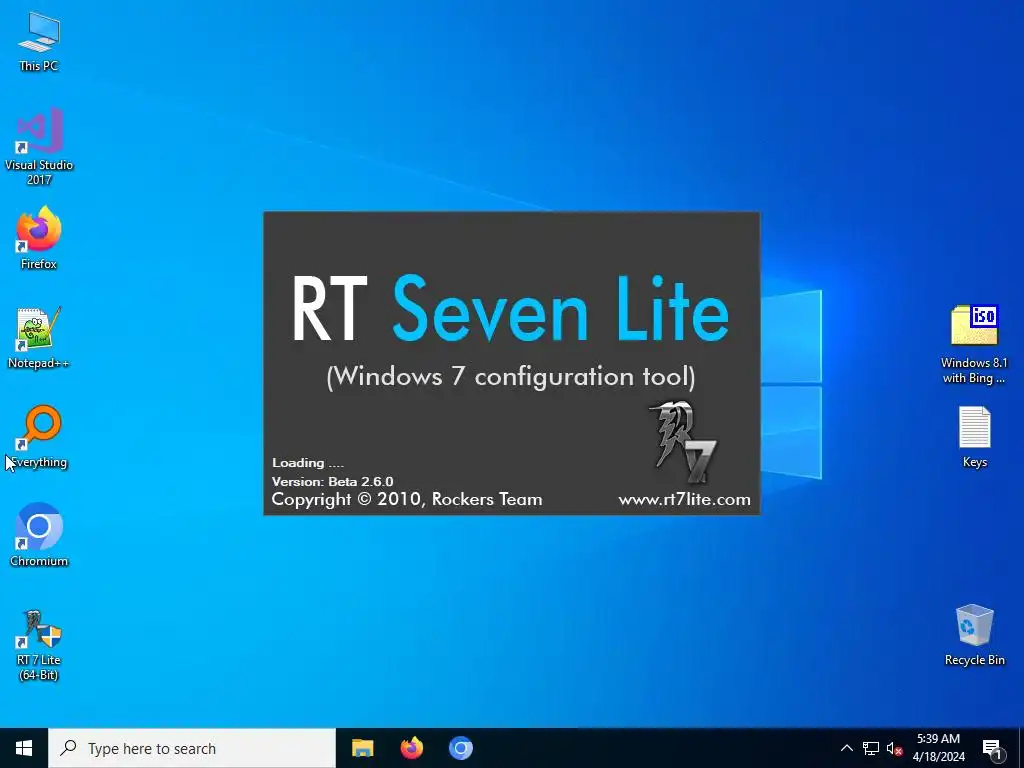This screenshot has height=768, width=1024.
Task: Select the RT 7 Lite (64-Bit) shortcut
Action: tap(39, 646)
